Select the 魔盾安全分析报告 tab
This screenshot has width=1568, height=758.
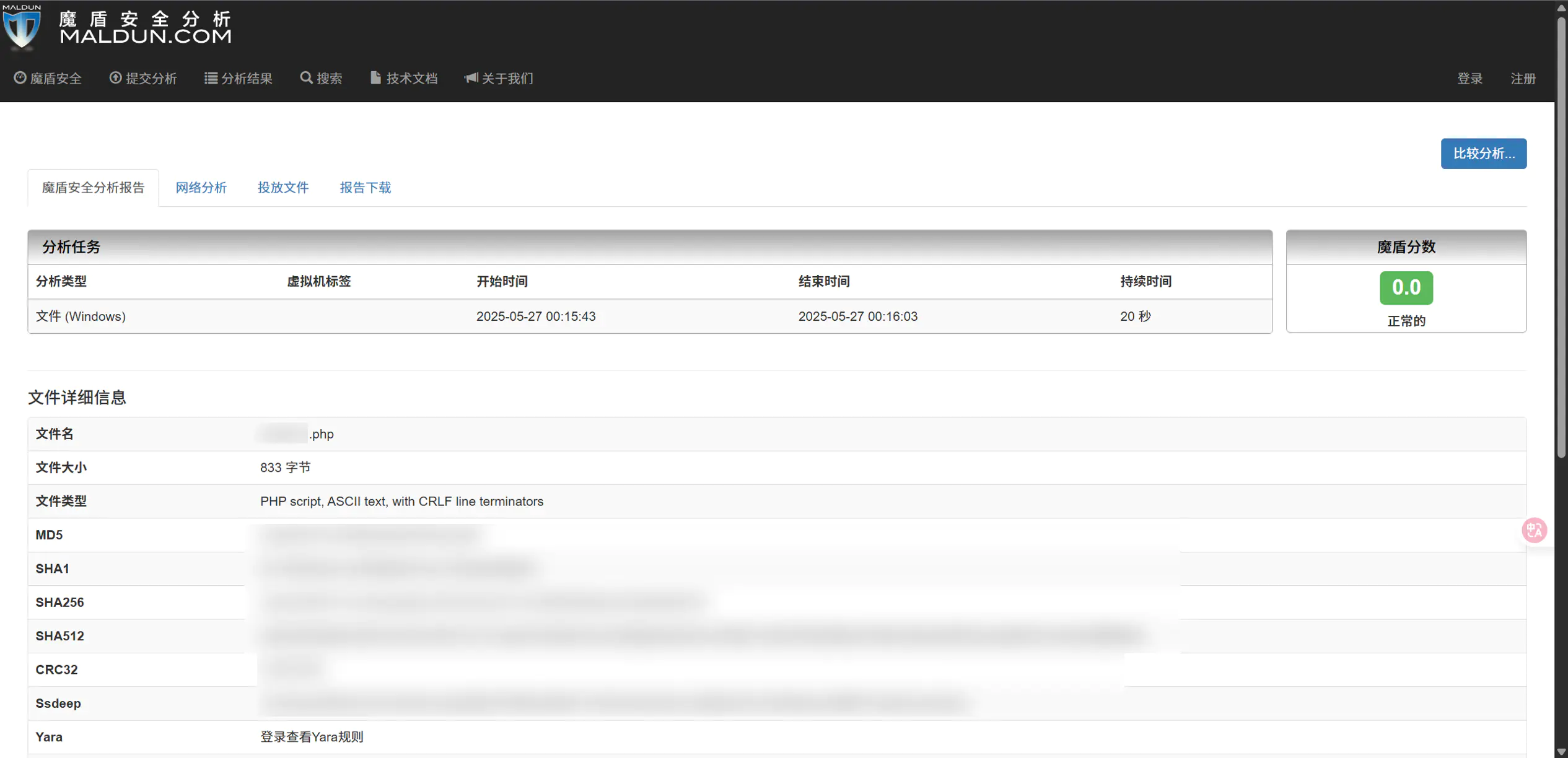tap(93, 188)
